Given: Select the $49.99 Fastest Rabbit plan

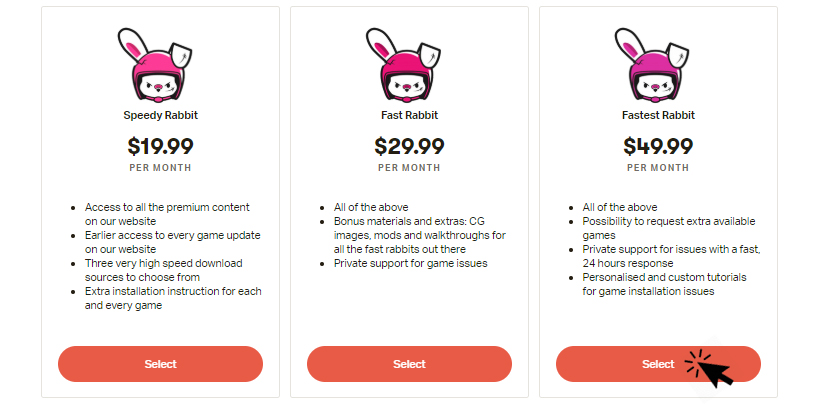Looking at the screenshot, I should click(x=640, y=364).
